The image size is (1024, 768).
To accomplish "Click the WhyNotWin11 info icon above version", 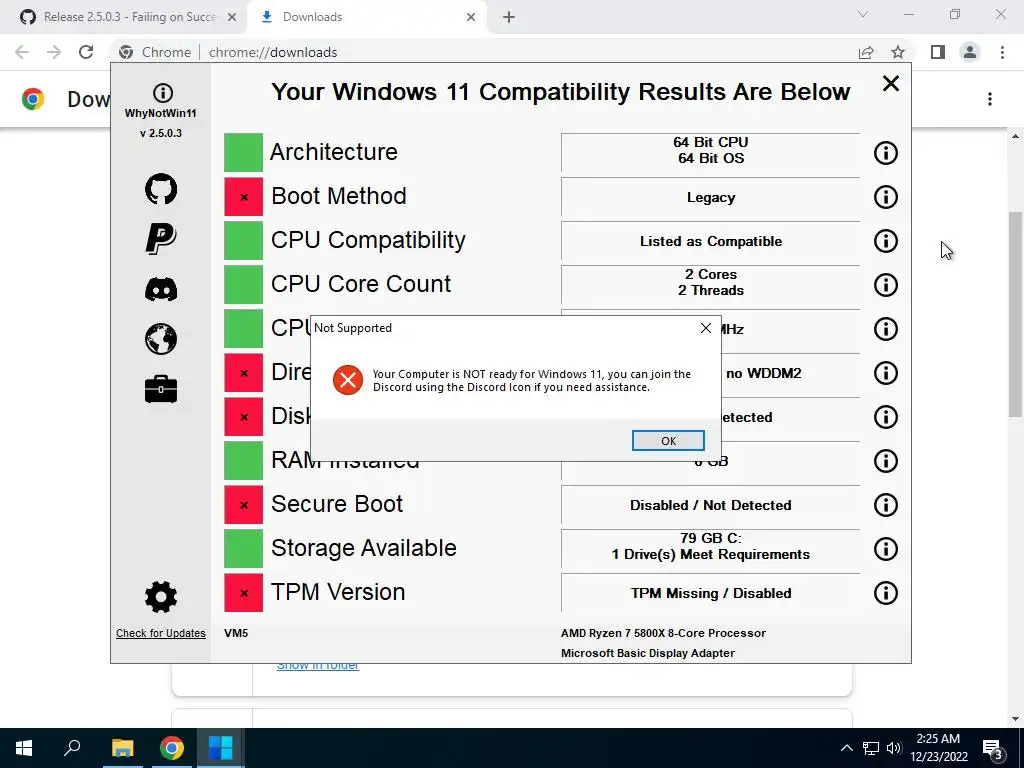I will click(163, 93).
